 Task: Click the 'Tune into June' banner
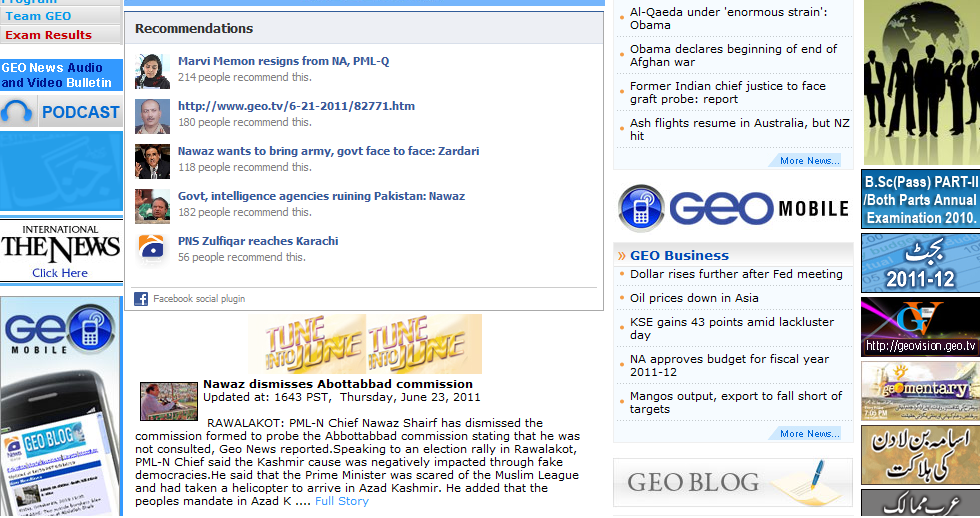365,344
